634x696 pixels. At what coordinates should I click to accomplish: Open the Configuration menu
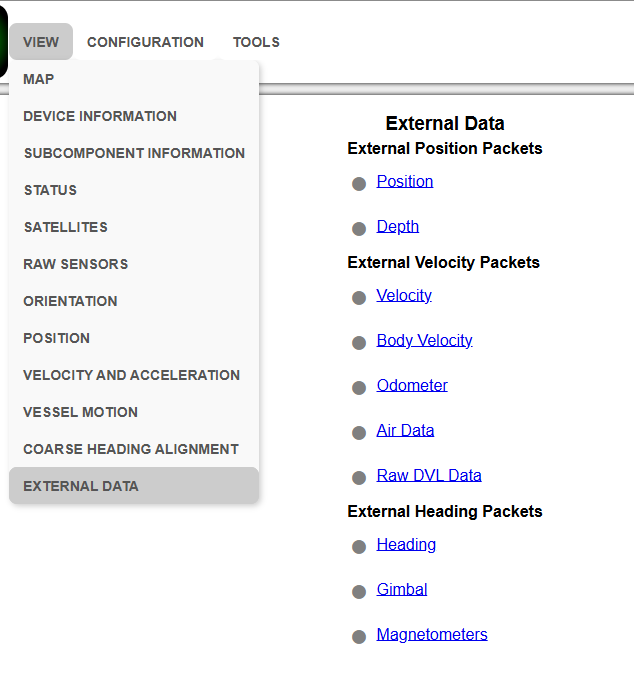click(145, 42)
